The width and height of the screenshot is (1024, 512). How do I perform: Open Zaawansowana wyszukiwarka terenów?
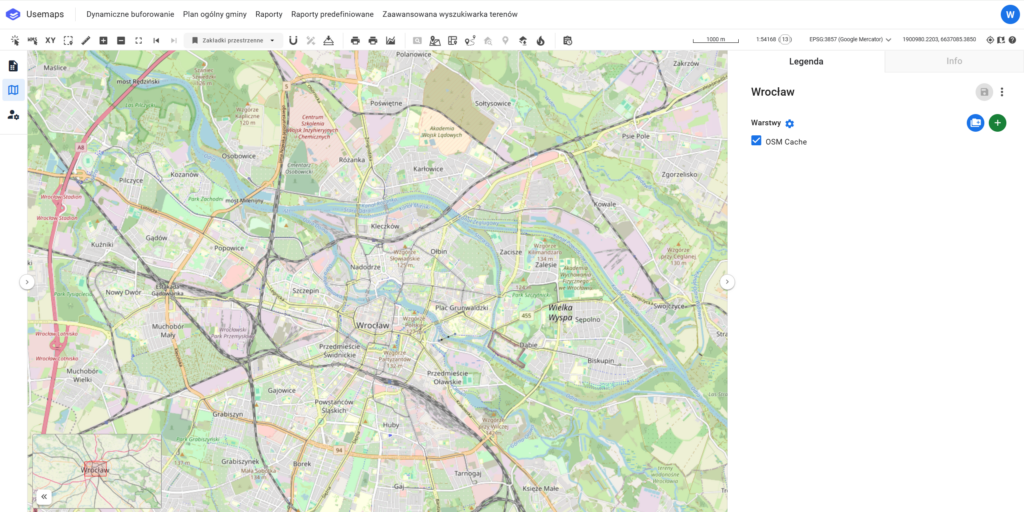click(450, 14)
